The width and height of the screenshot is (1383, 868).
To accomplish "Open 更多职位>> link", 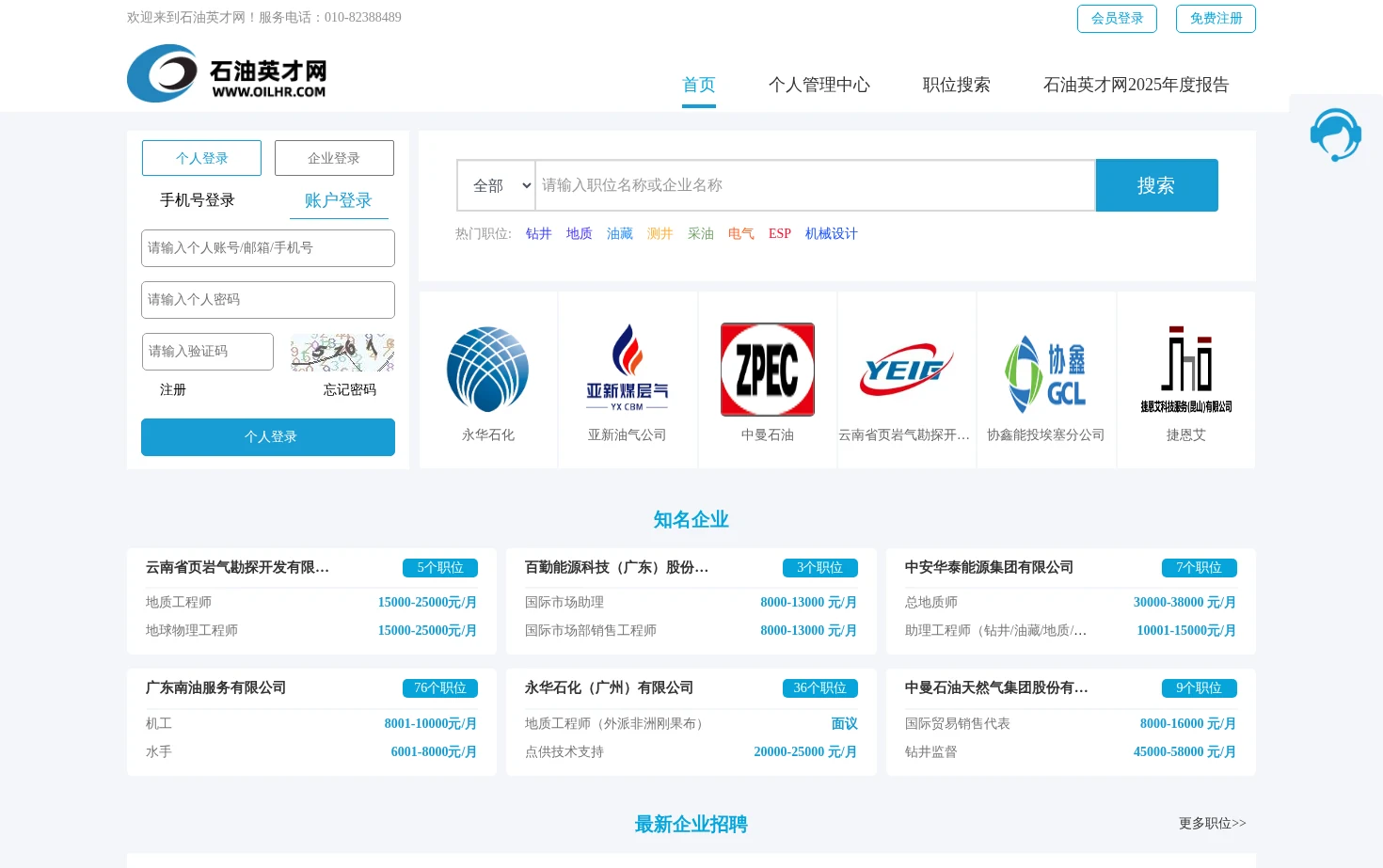I will [1212, 823].
